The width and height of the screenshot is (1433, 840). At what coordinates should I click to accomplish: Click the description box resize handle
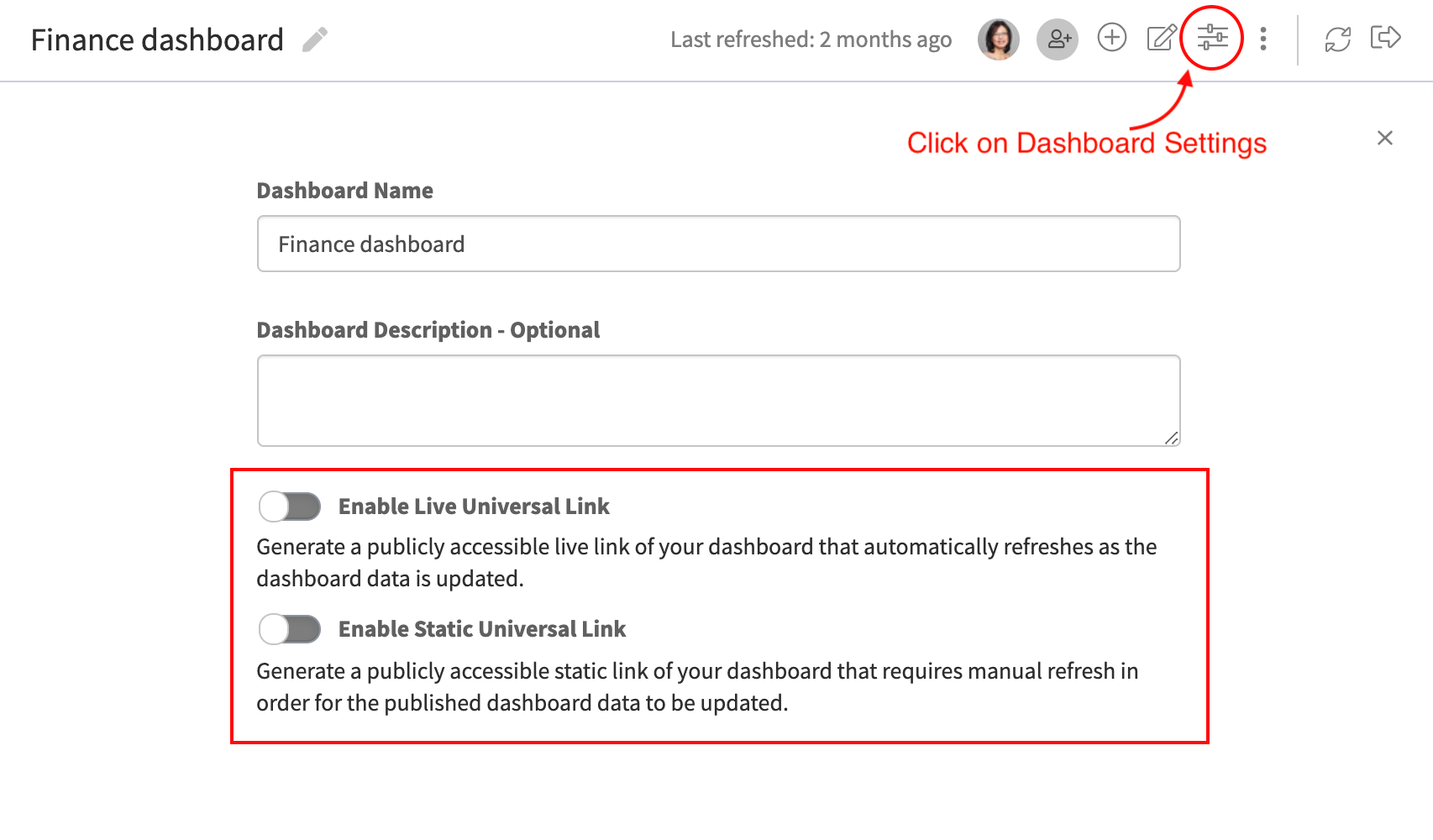[x=1172, y=438]
